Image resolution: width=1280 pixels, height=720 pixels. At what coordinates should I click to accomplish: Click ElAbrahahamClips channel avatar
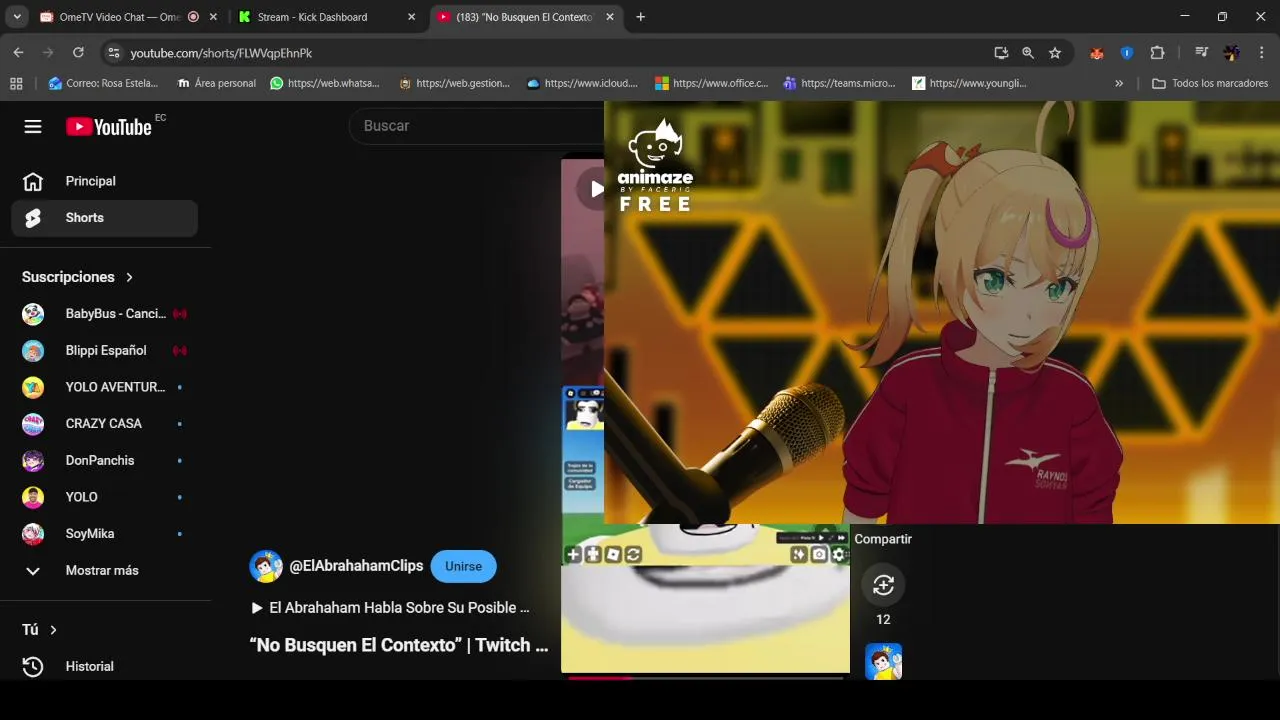[266, 566]
